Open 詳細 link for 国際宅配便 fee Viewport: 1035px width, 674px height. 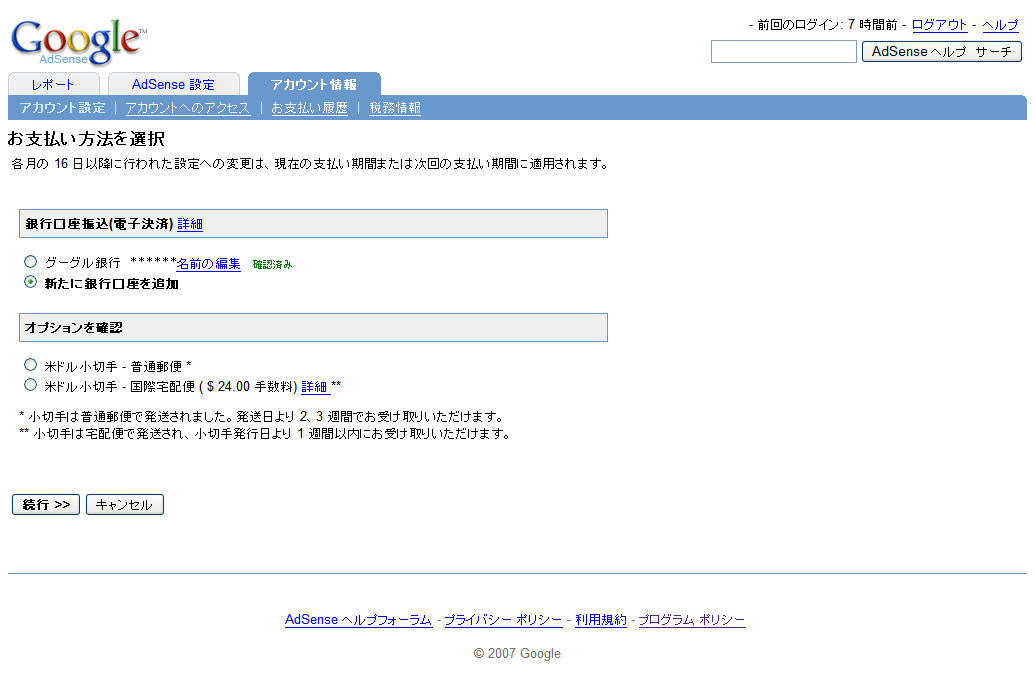point(315,386)
